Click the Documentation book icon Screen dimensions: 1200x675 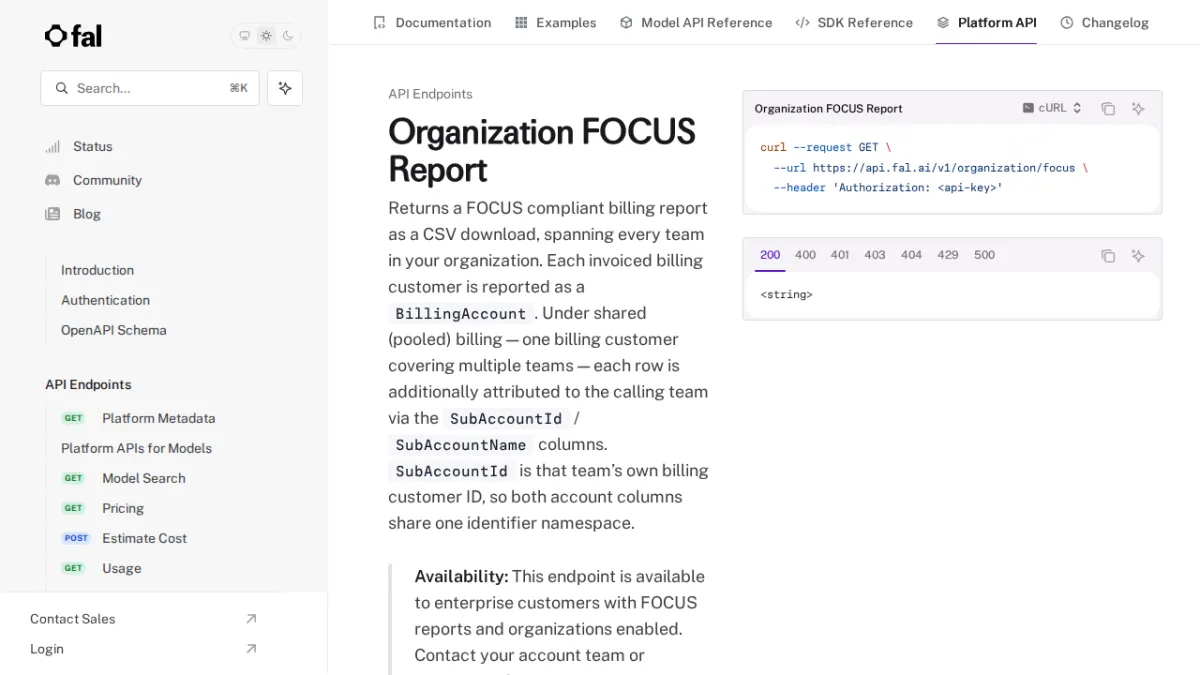click(379, 22)
